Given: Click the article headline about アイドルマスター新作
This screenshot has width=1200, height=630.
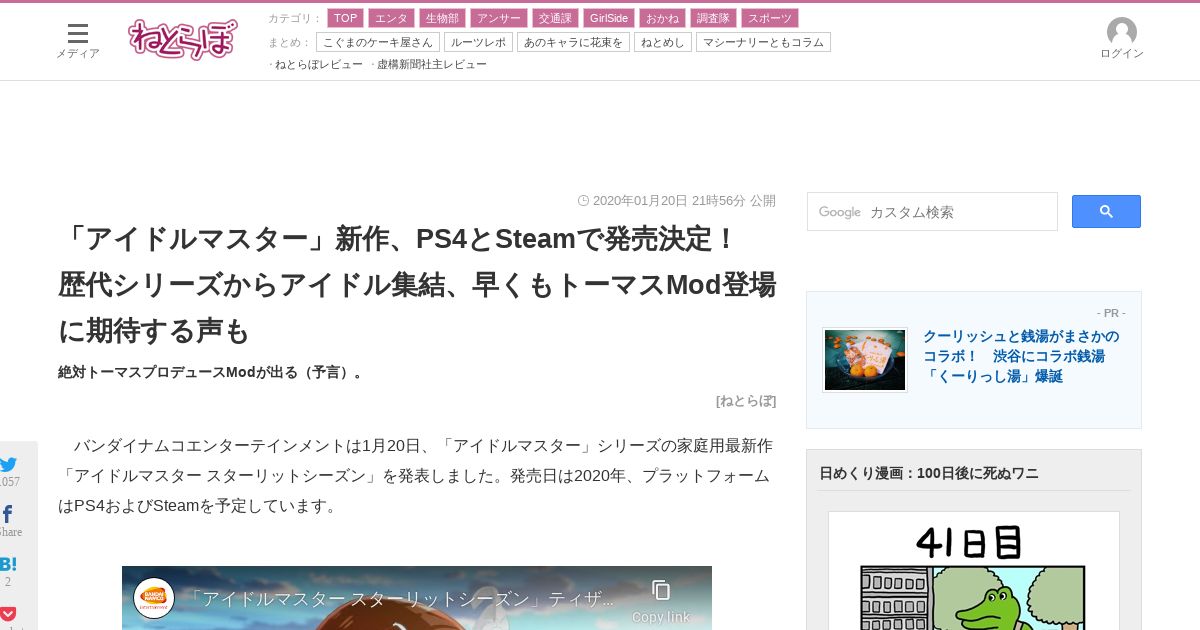Looking at the screenshot, I should coord(417,284).
